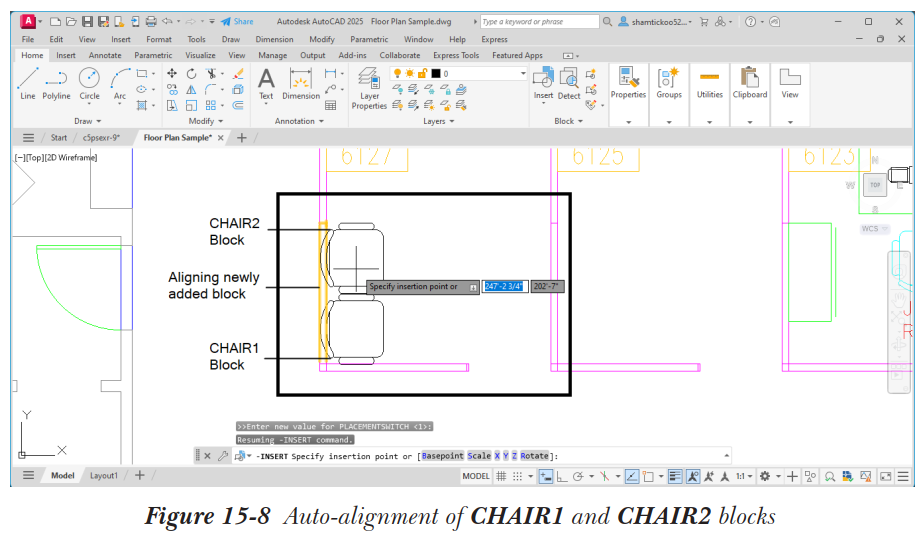
Task: Click the Rotate option in command line
Action: pyautogui.click(x=534, y=456)
